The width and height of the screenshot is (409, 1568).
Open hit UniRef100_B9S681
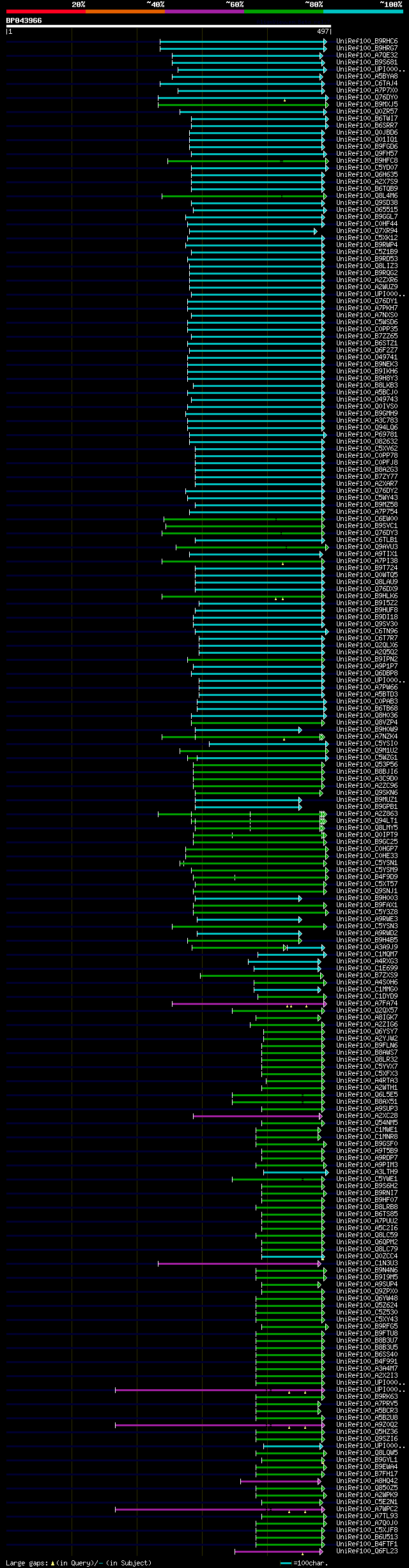click(367, 63)
